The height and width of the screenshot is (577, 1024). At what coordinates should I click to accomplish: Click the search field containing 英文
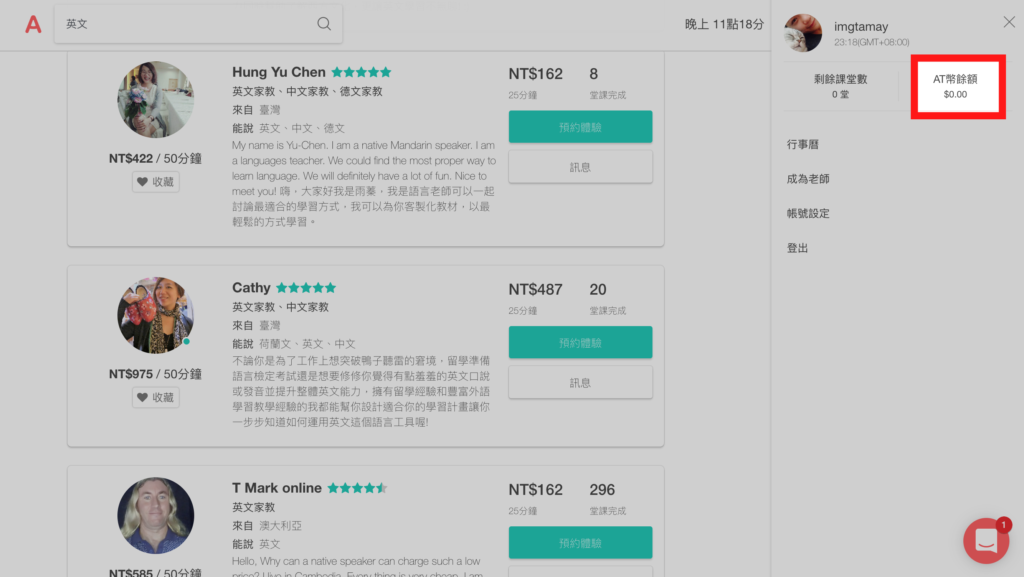point(190,24)
